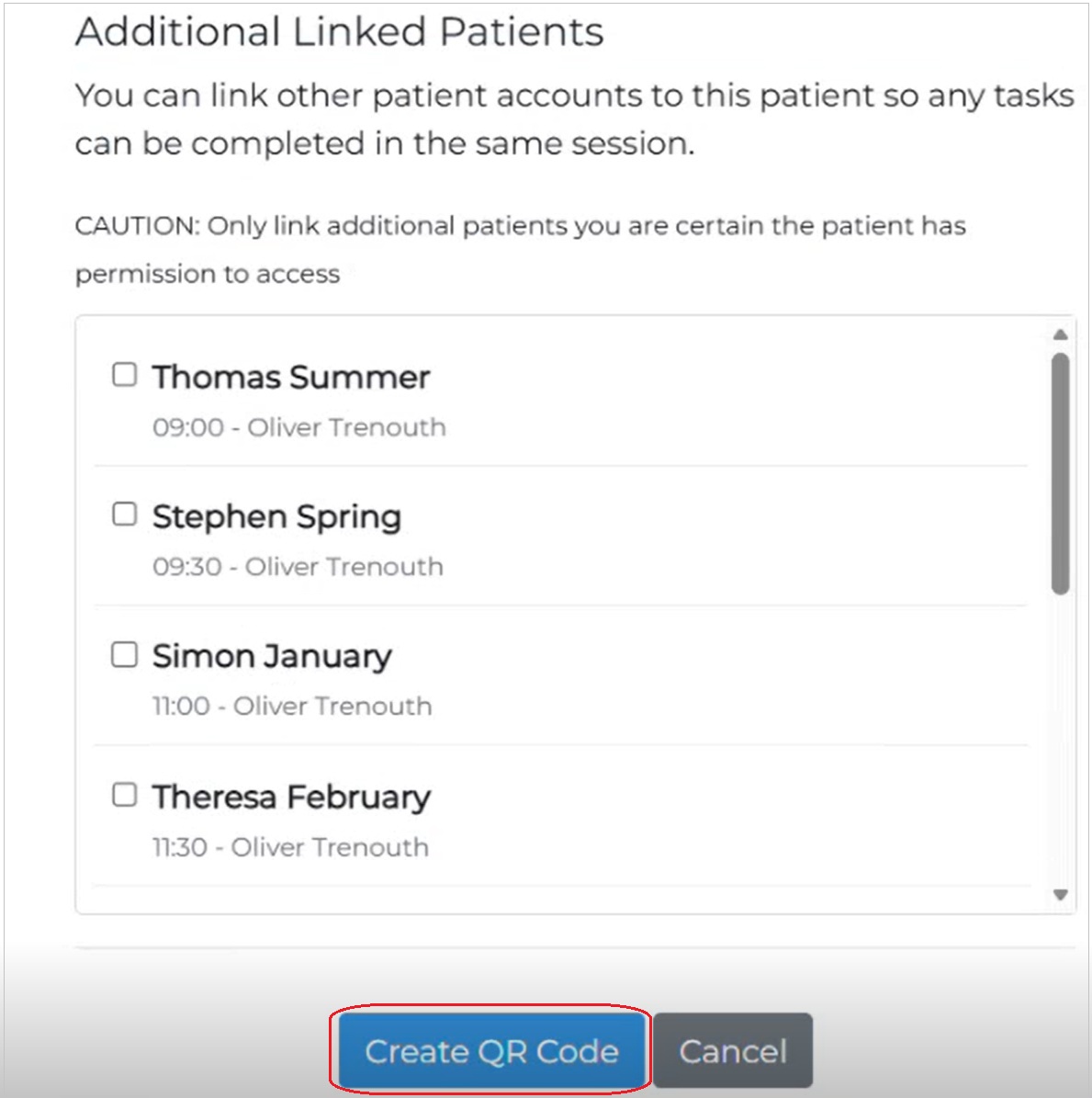Click the scrollbar track below the thumb
1092x1098 pixels.
coord(1058,735)
